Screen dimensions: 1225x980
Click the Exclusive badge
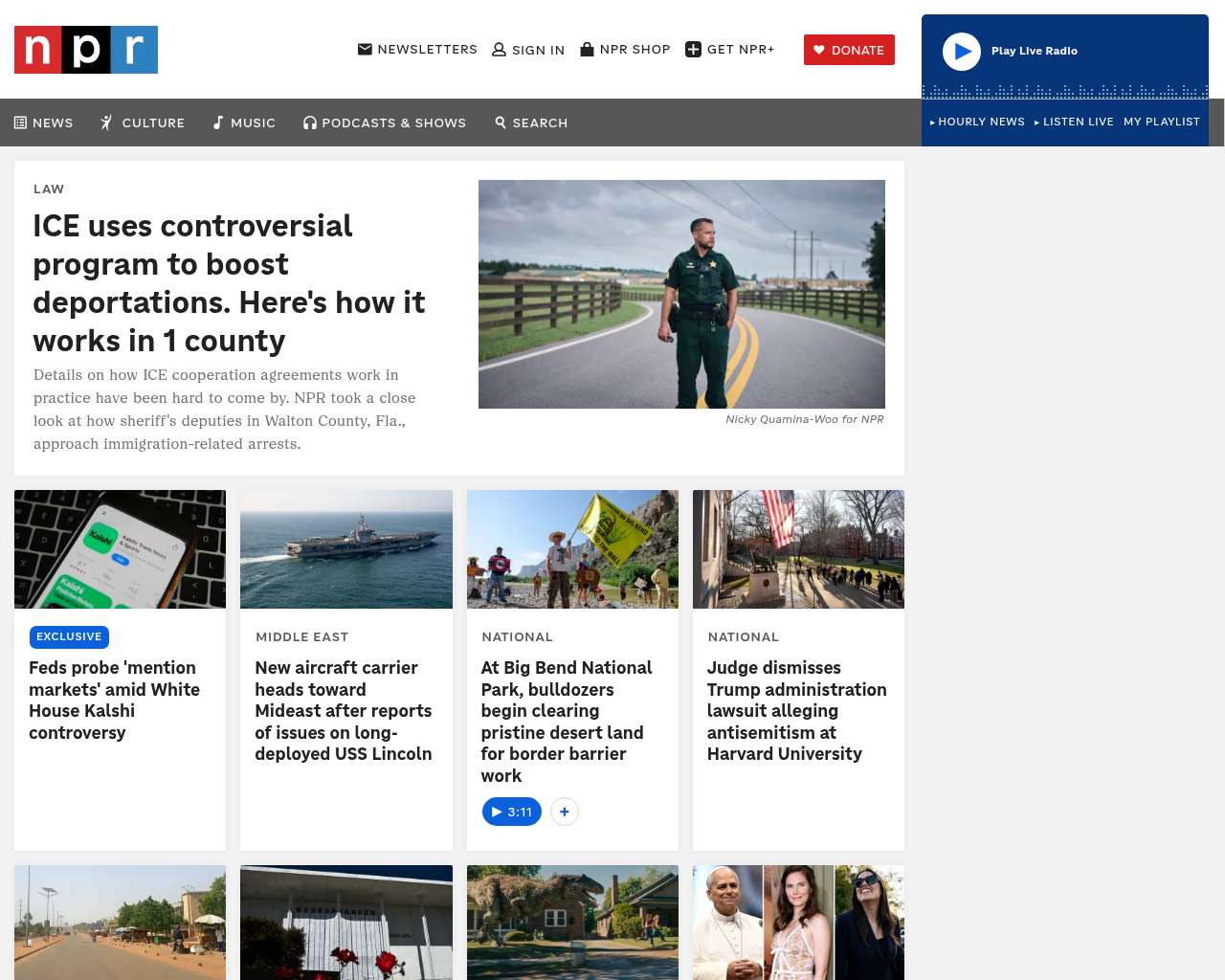[x=69, y=636]
